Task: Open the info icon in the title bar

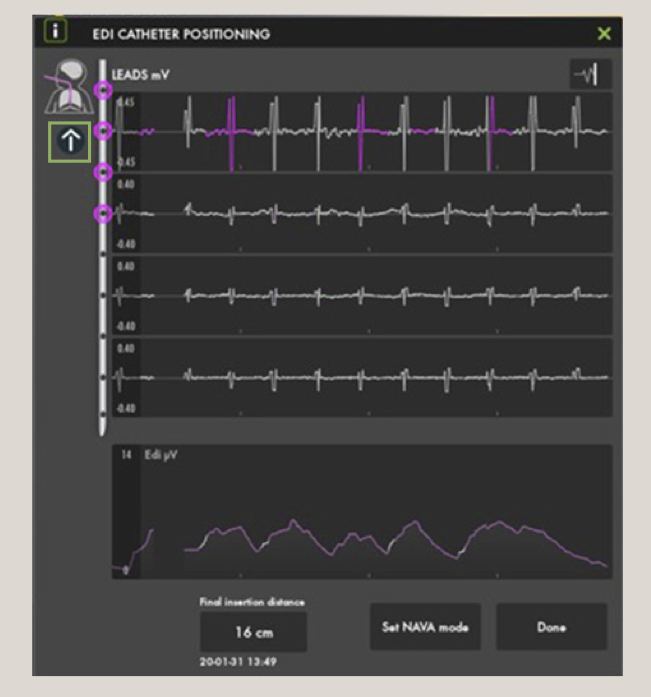Action: [56, 31]
